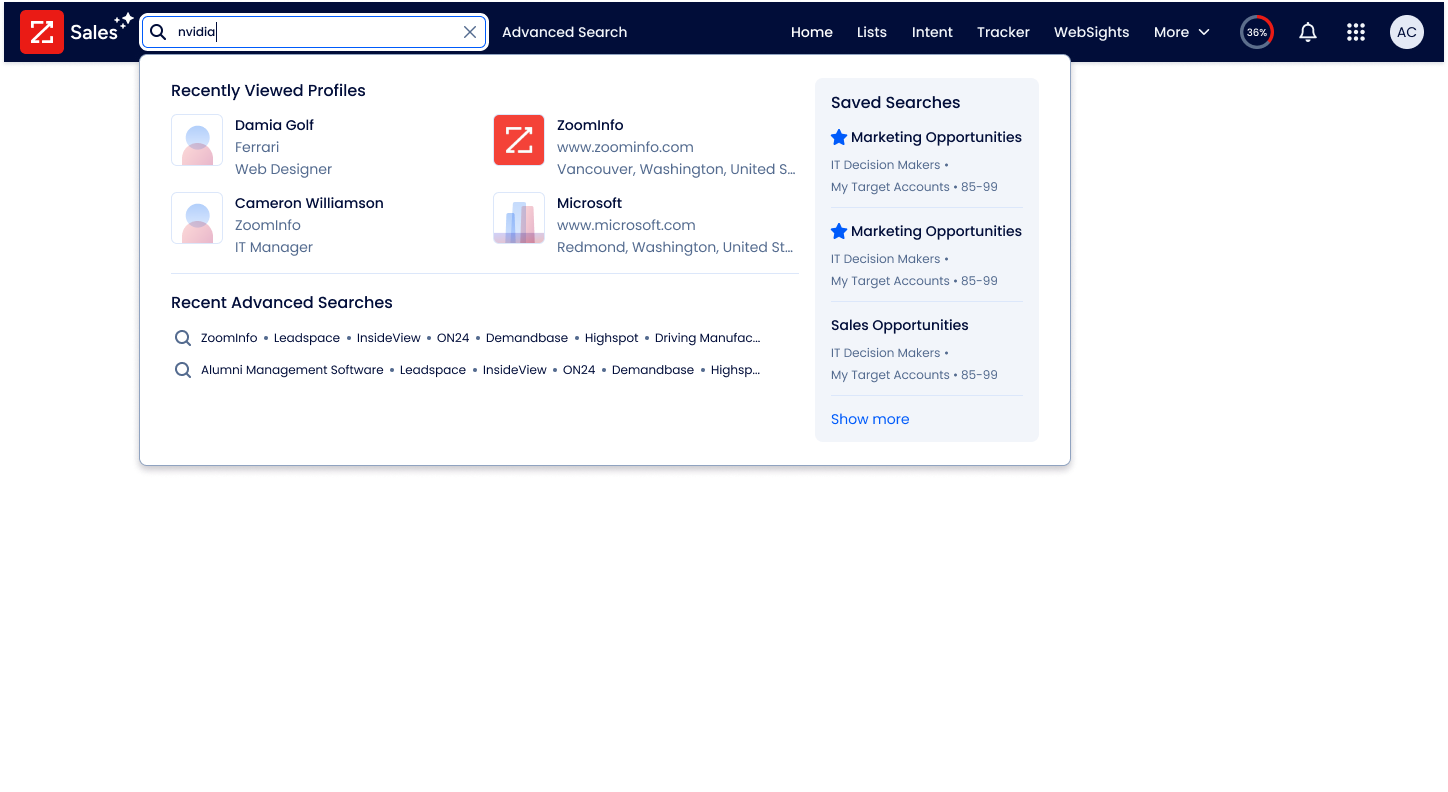This screenshot has width=1448, height=792.
Task: Open the first Marketing Opportunities saved search
Action: point(936,137)
